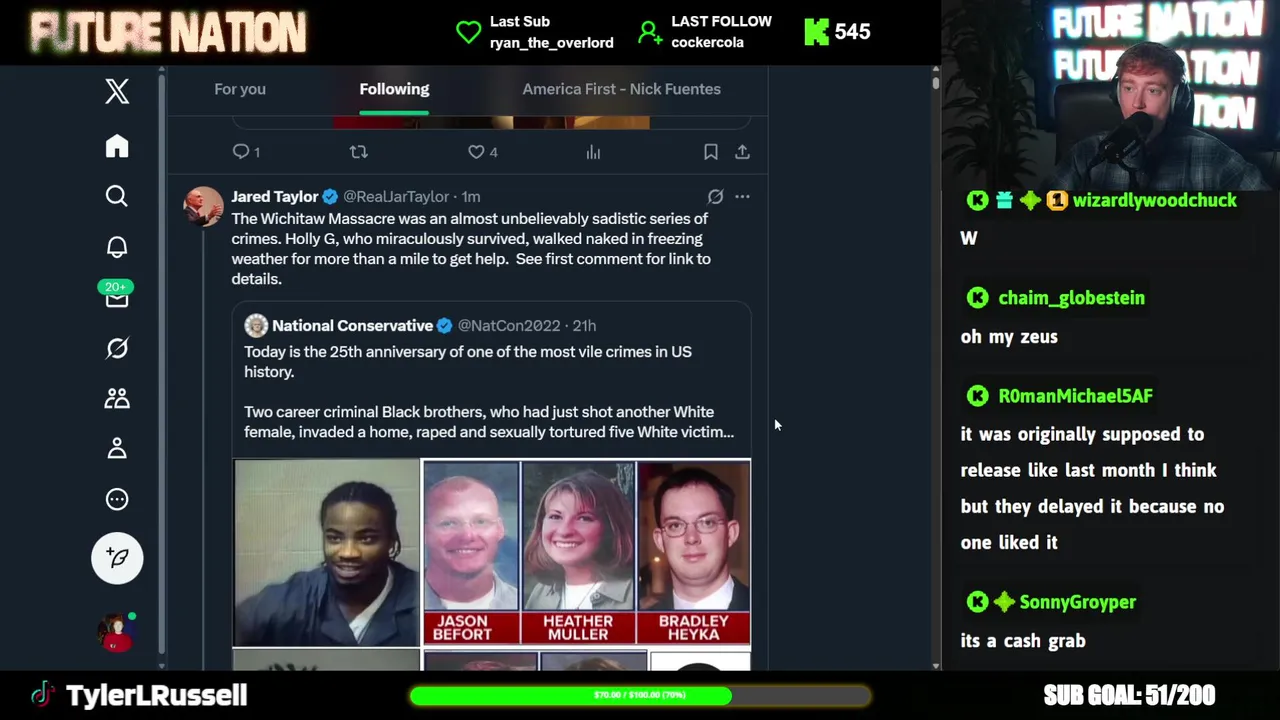Viewport: 1280px width, 720px height.
Task: Go to Home in the sidebar
Action: tap(117, 146)
